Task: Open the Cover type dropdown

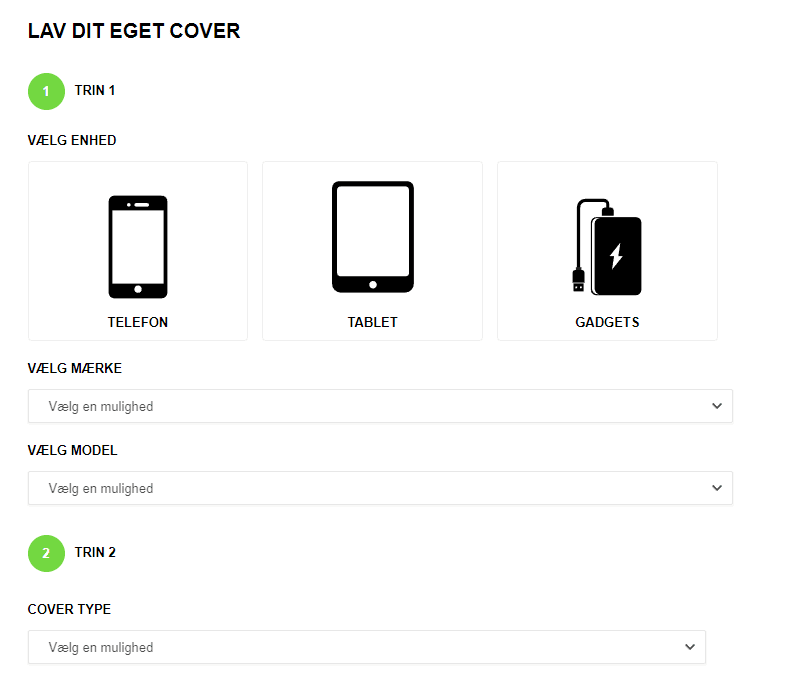Action: tap(366, 647)
